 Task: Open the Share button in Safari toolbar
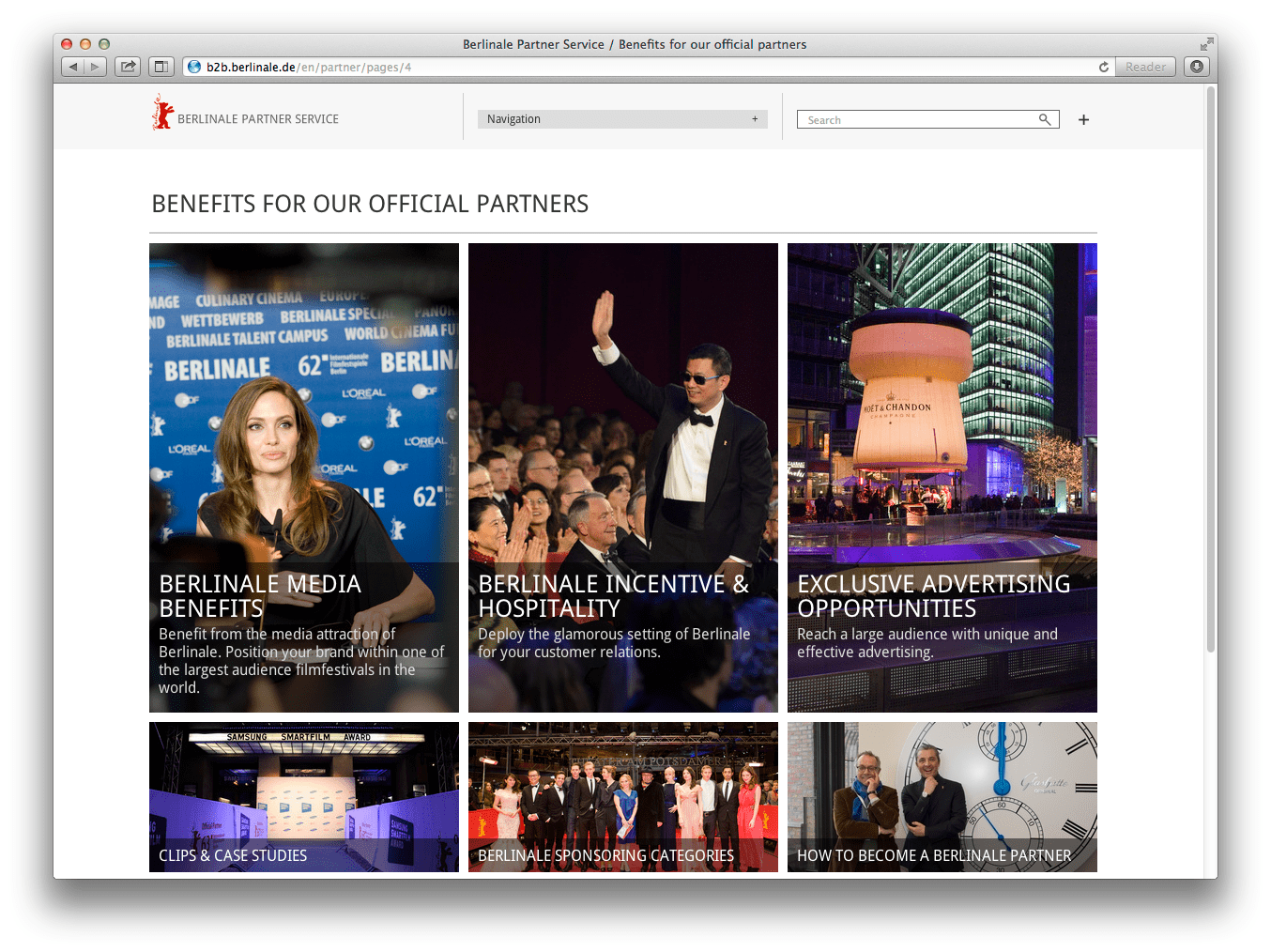point(128,67)
